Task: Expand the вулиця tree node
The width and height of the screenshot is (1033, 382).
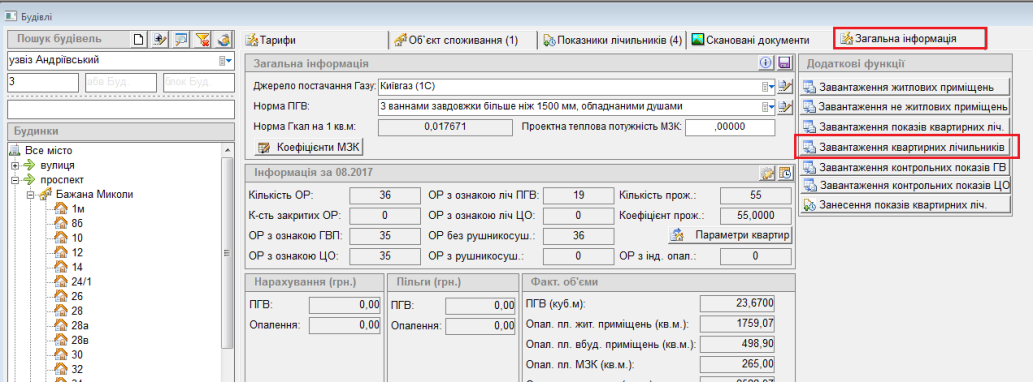Action: [x=14, y=165]
